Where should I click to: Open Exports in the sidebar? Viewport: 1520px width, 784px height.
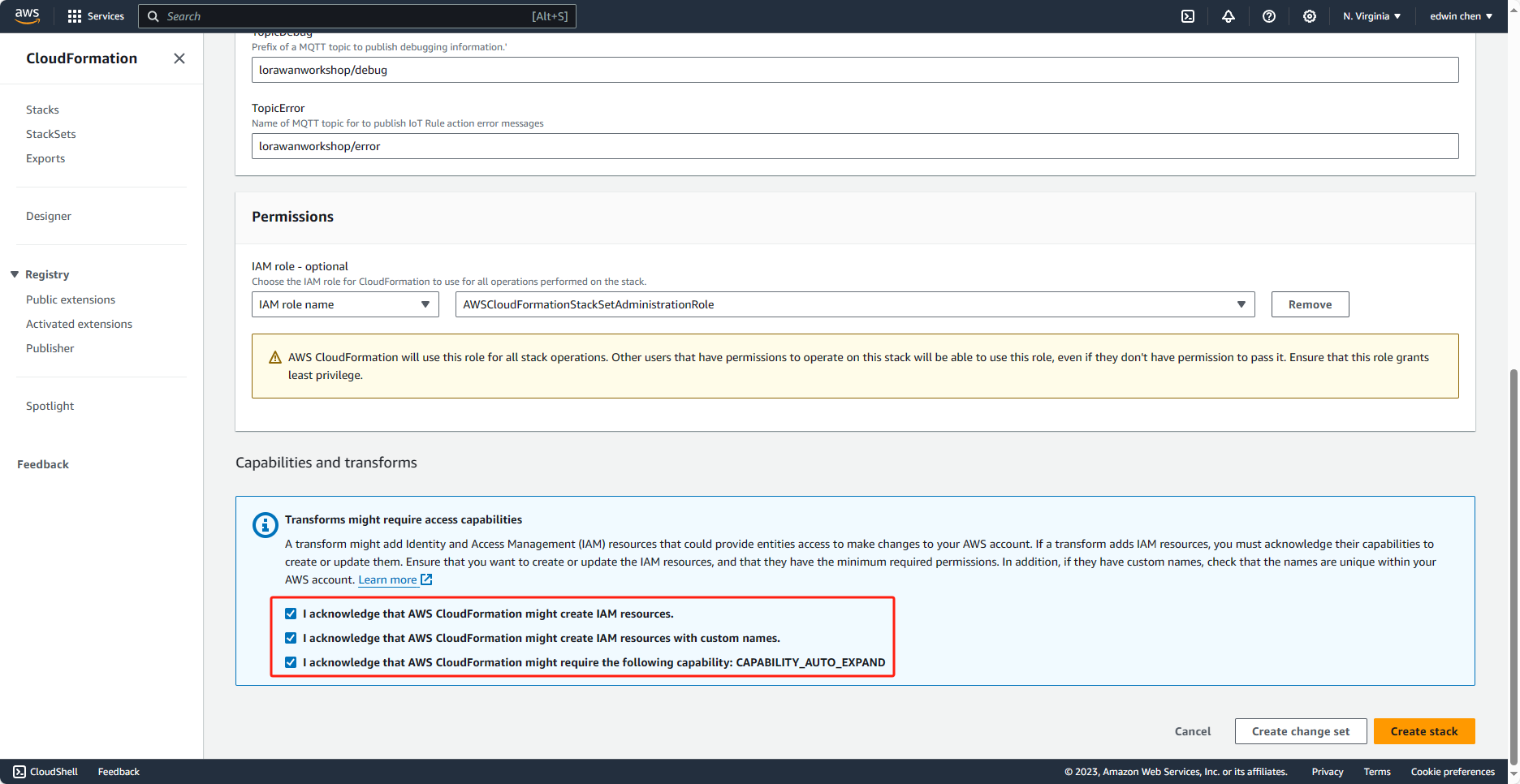pos(45,158)
